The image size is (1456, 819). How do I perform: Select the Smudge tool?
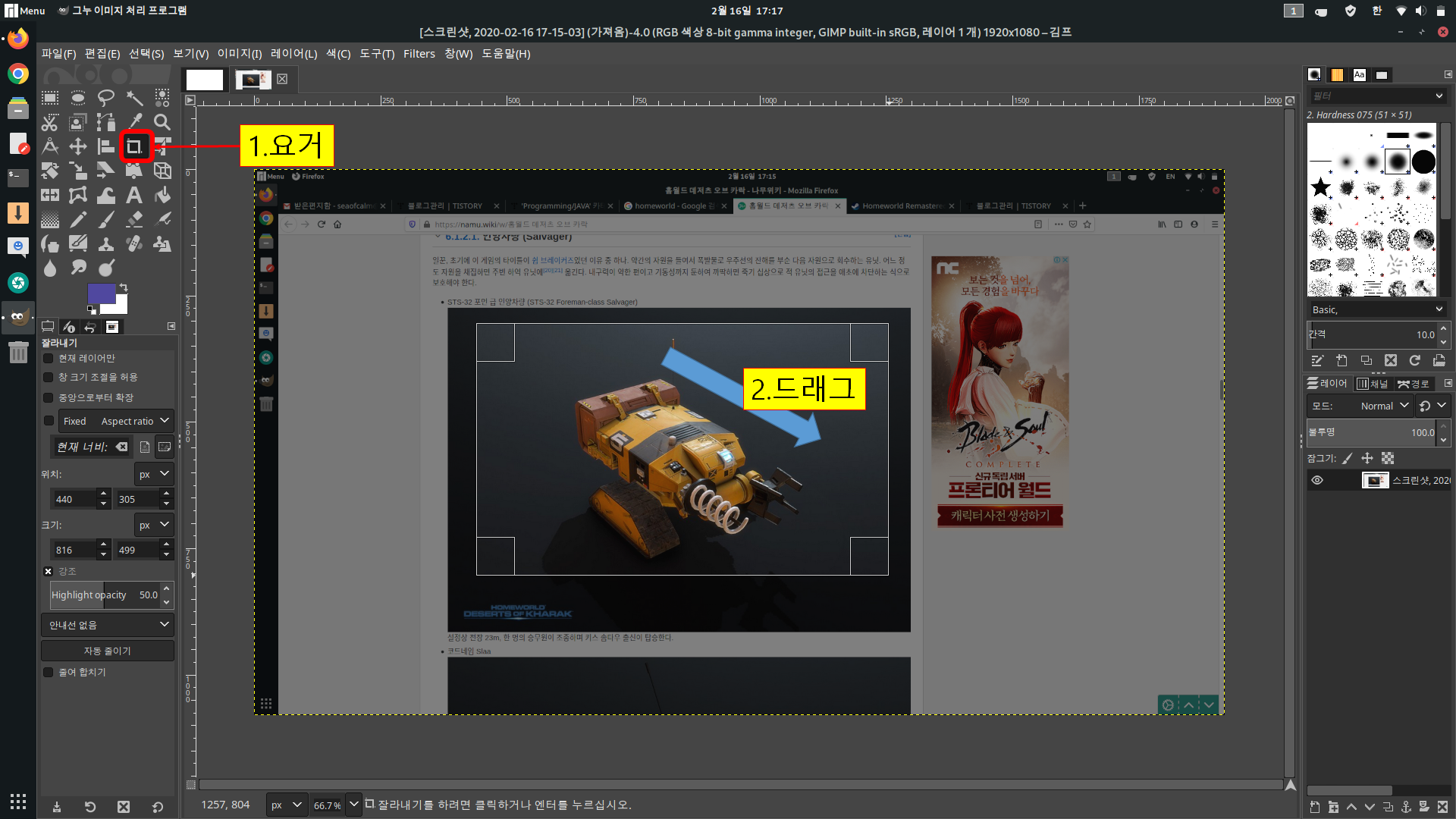pyautogui.click(x=78, y=268)
